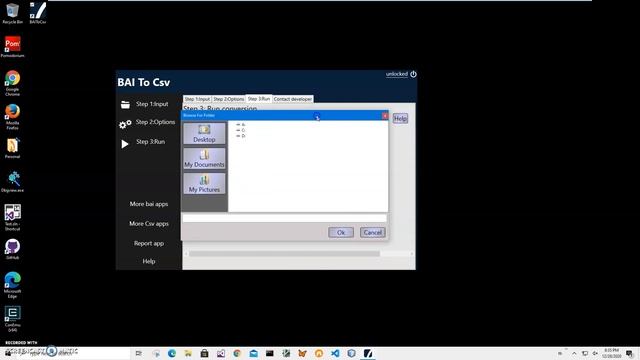Open the Step 3:Run sidebar item
Image resolution: width=640 pixels, height=360 pixels.
click(150, 142)
